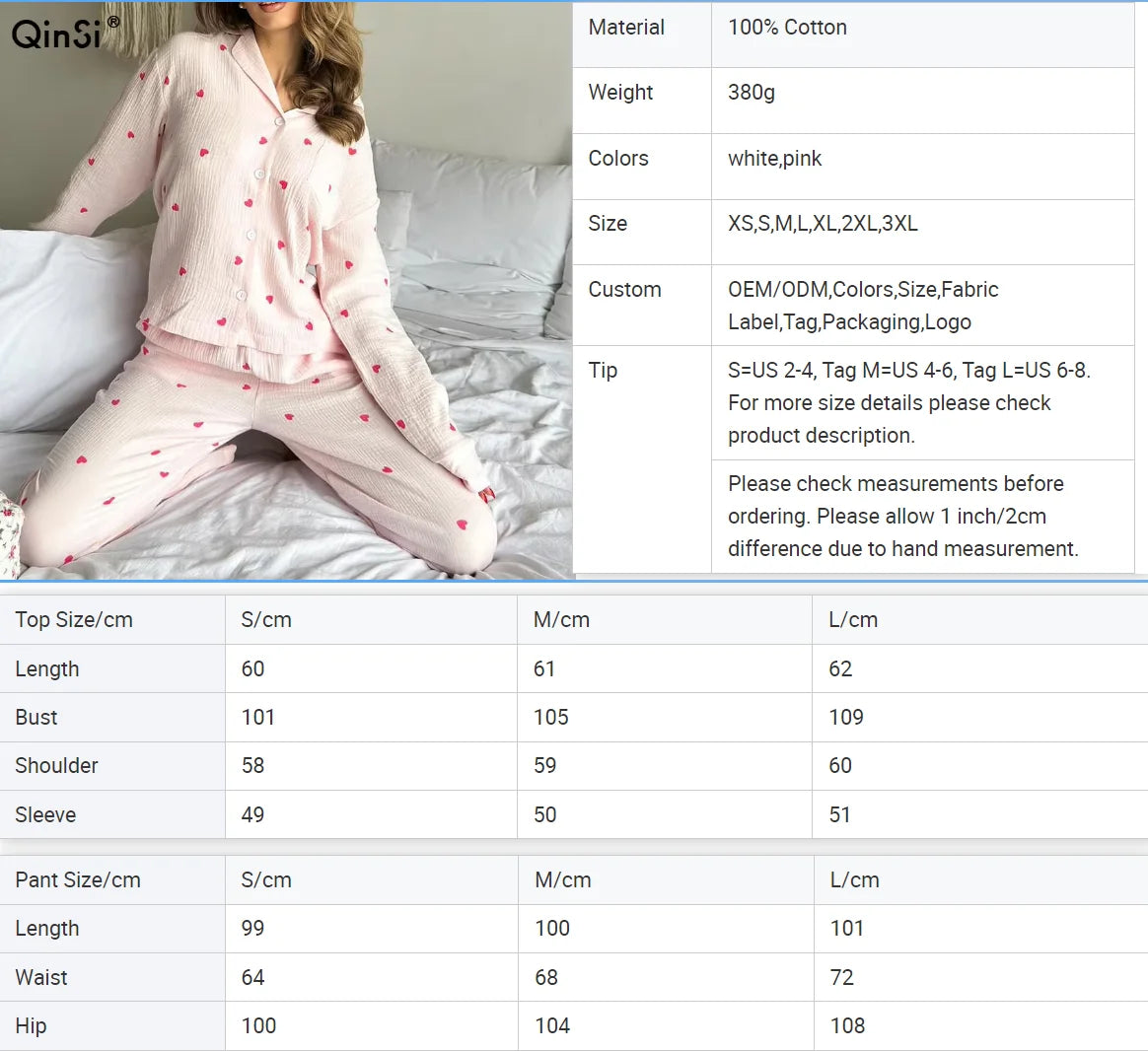Click the 'S/cm' header in Top Size table
This screenshot has height=1051, width=1148.
click(266, 620)
